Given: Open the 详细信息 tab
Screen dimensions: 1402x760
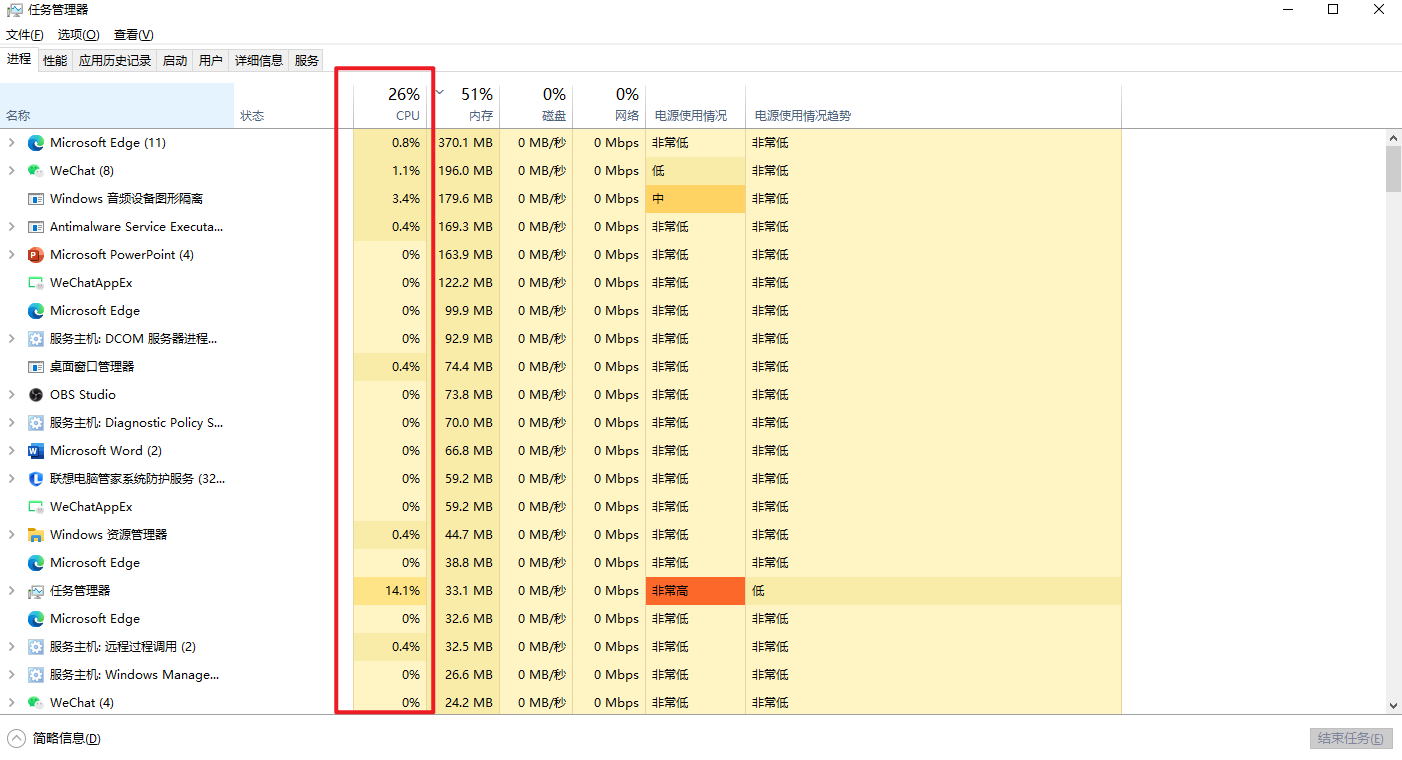Looking at the screenshot, I should coord(259,61).
